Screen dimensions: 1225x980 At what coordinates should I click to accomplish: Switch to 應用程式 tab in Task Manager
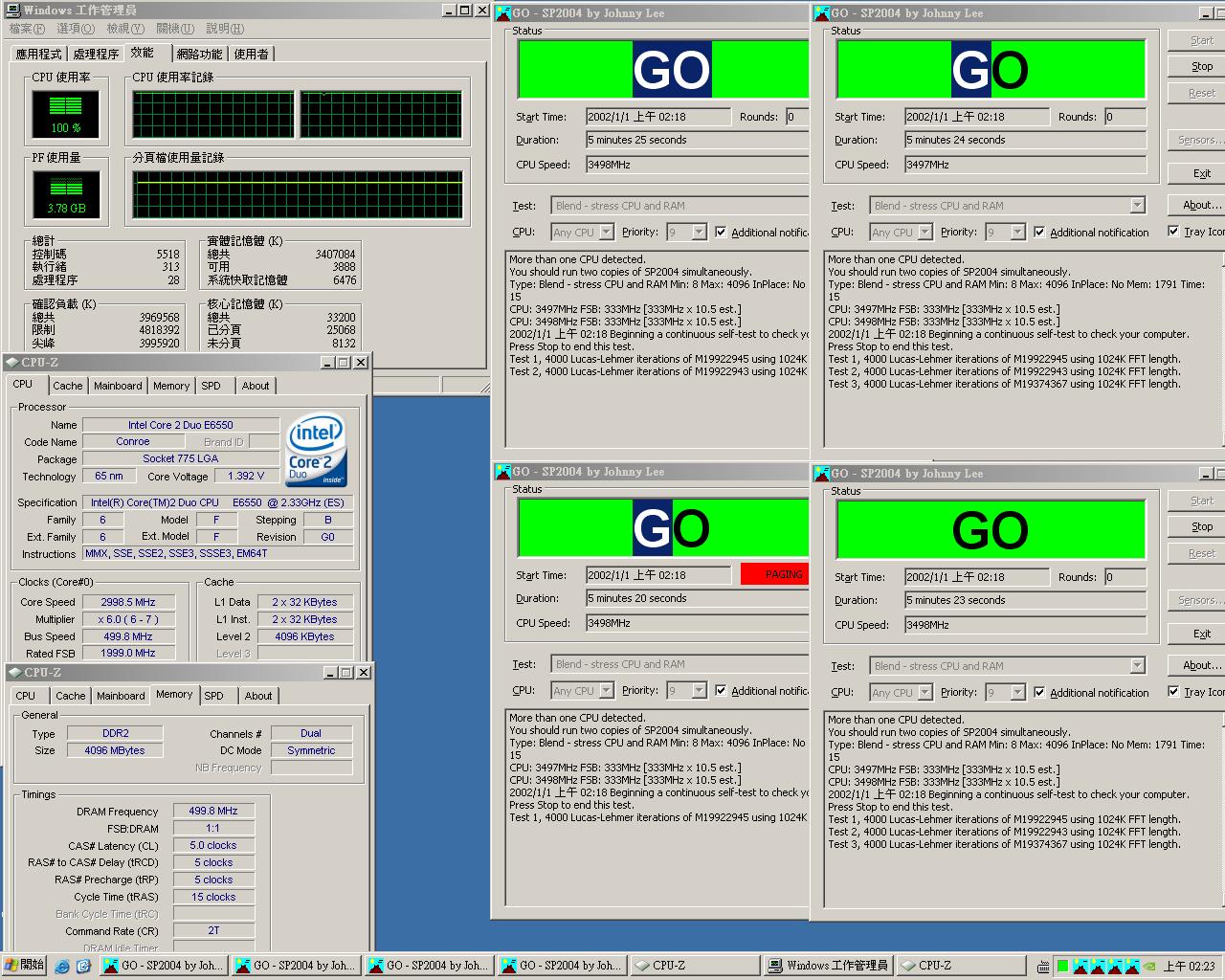click(x=38, y=54)
